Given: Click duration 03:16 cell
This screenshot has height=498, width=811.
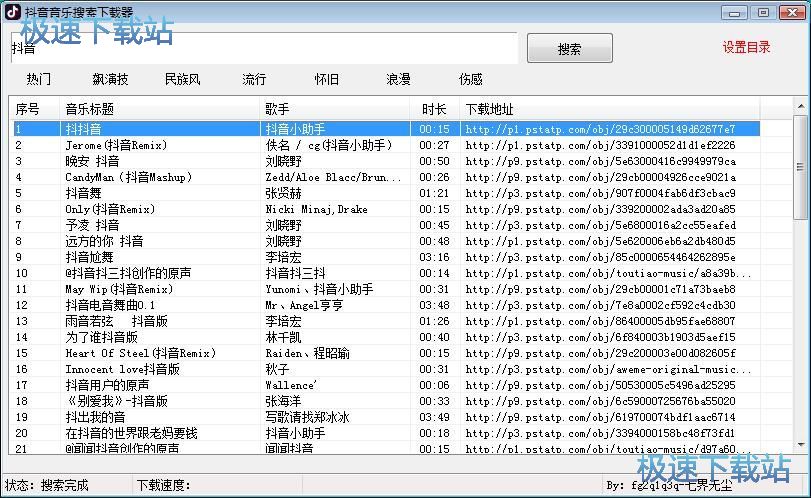Looking at the screenshot, I should [x=434, y=258].
